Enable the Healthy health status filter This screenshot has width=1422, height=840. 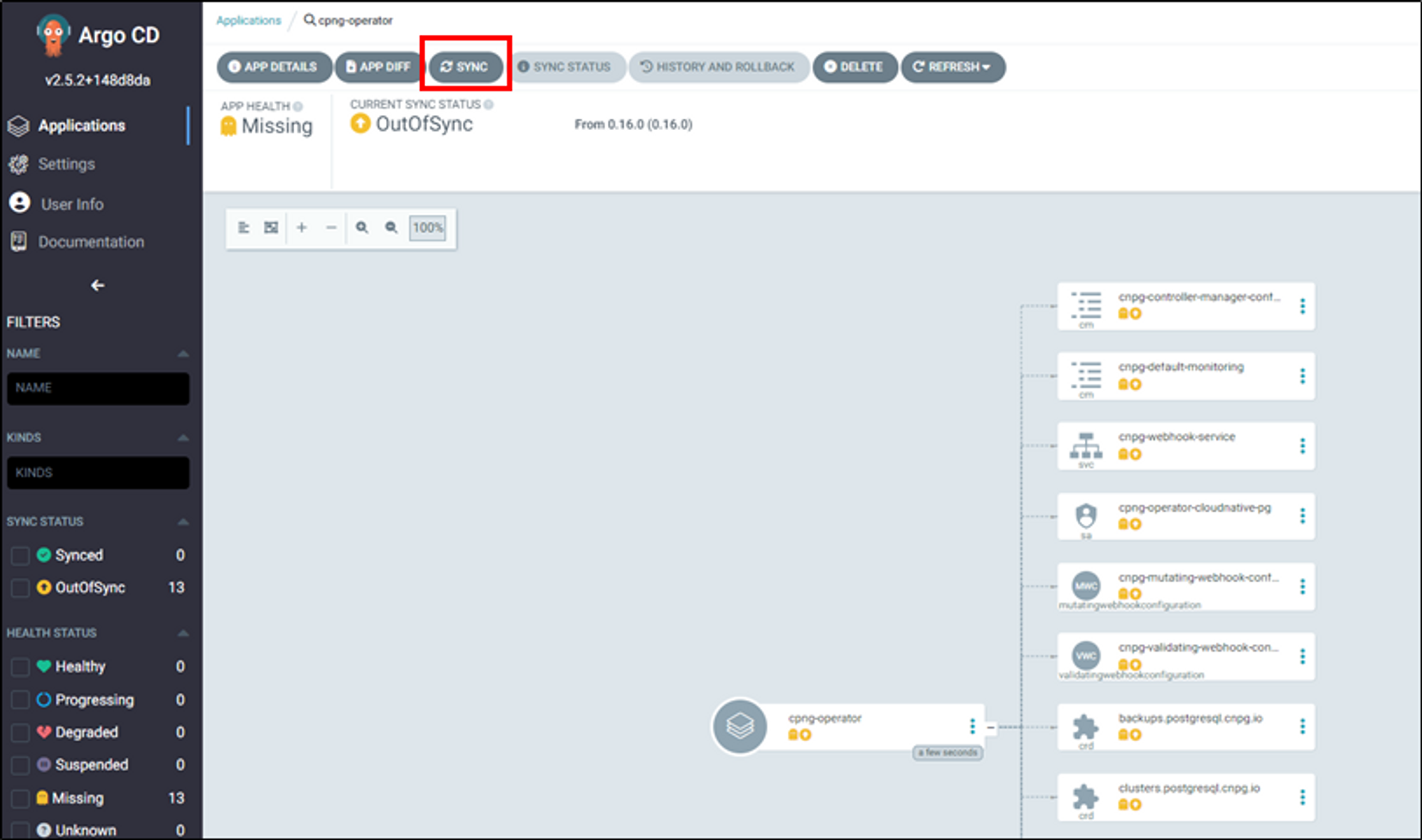point(21,667)
